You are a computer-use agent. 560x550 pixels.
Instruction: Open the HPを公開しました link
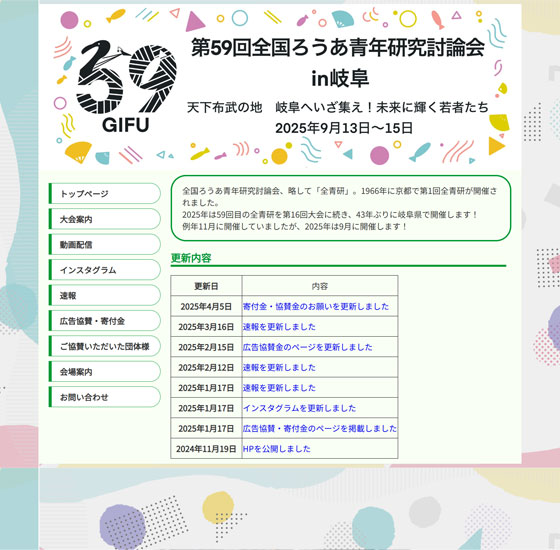tap(276, 449)
